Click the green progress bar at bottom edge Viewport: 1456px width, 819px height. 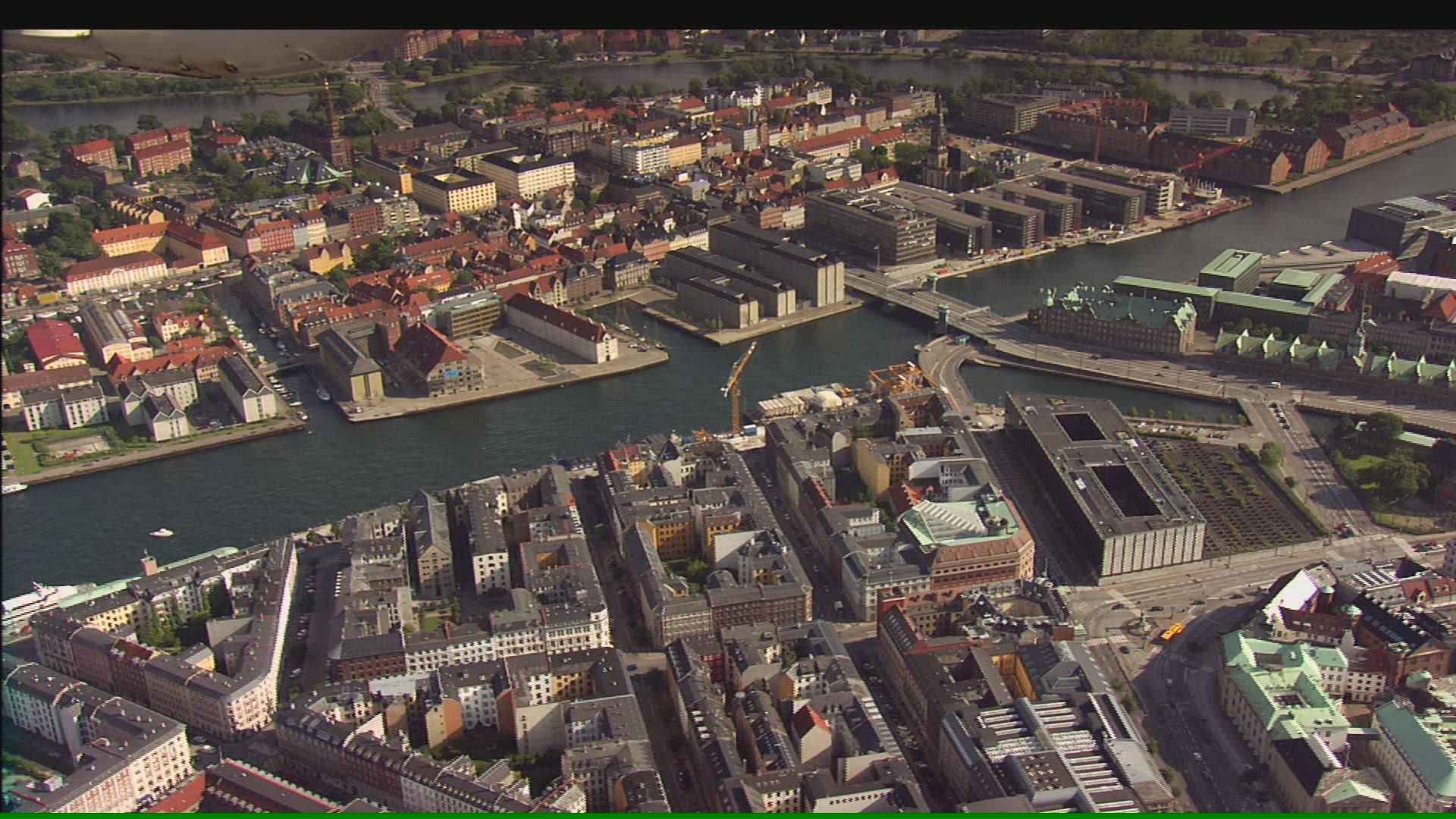tap(728, 816)
